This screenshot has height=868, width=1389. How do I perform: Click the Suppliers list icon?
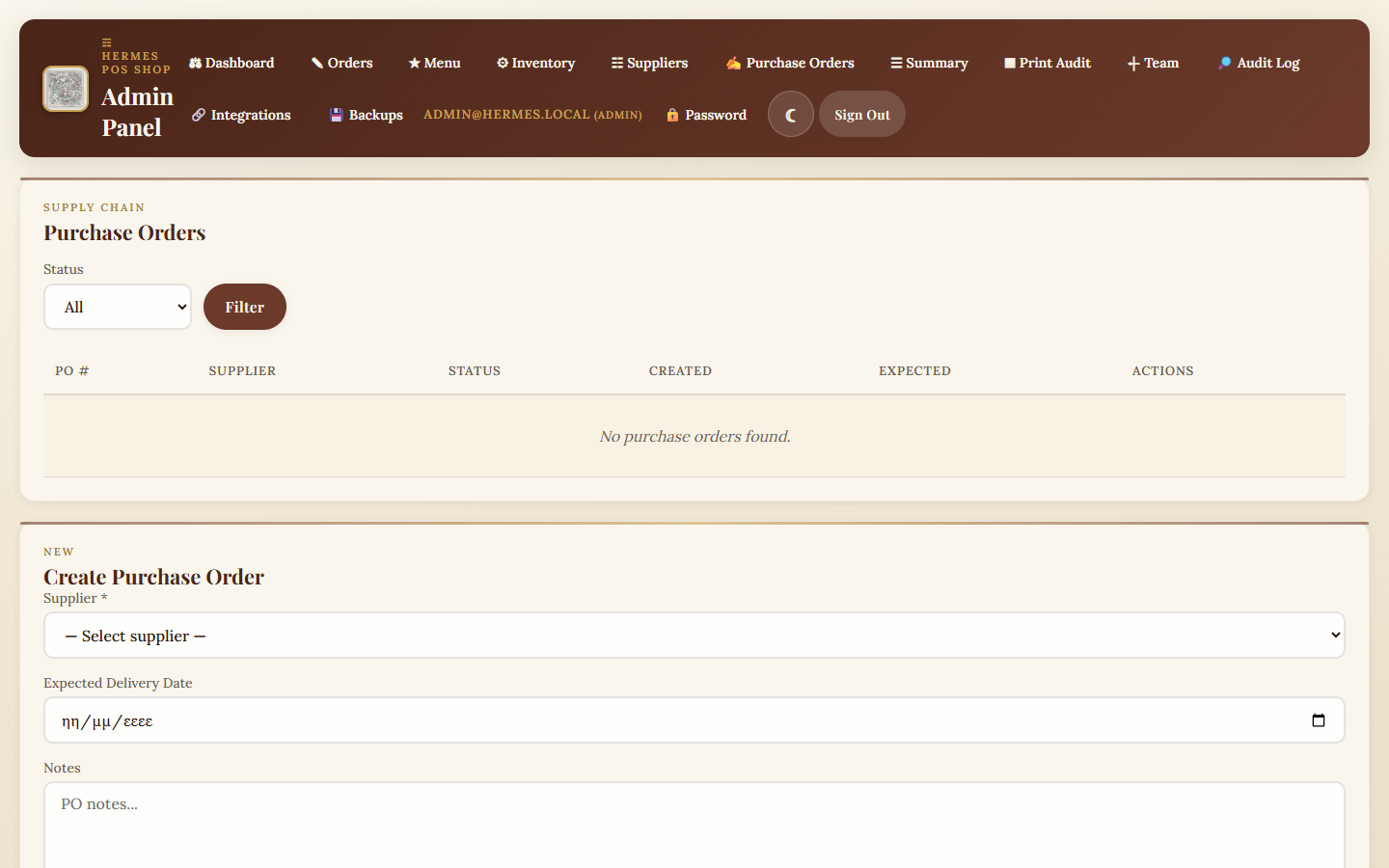click(x=615, y=62)
